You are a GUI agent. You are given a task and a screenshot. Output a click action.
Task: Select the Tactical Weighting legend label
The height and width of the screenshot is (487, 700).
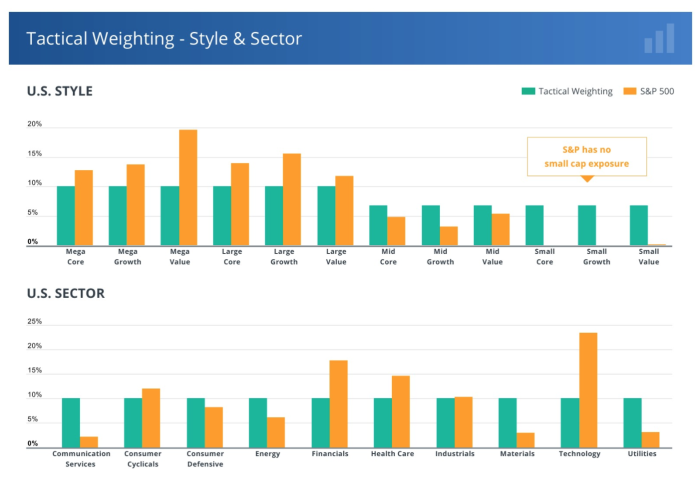coord(575,92)
